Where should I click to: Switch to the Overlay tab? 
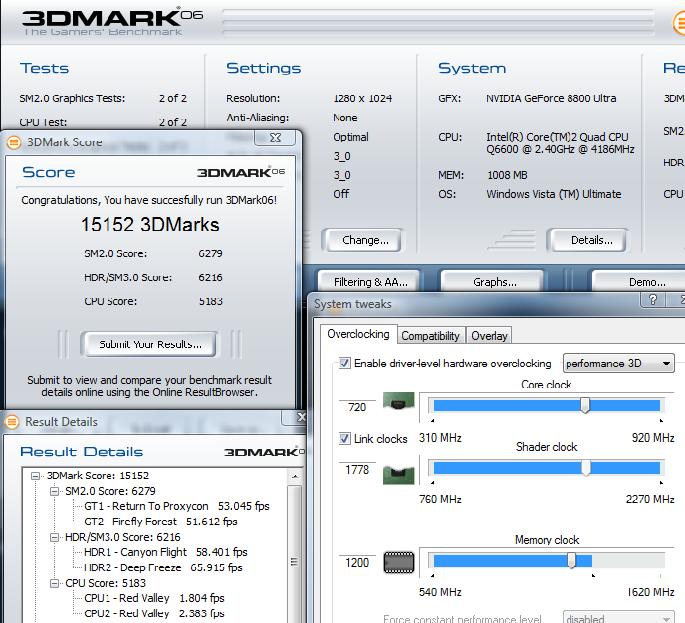click(x=489, y=336)
